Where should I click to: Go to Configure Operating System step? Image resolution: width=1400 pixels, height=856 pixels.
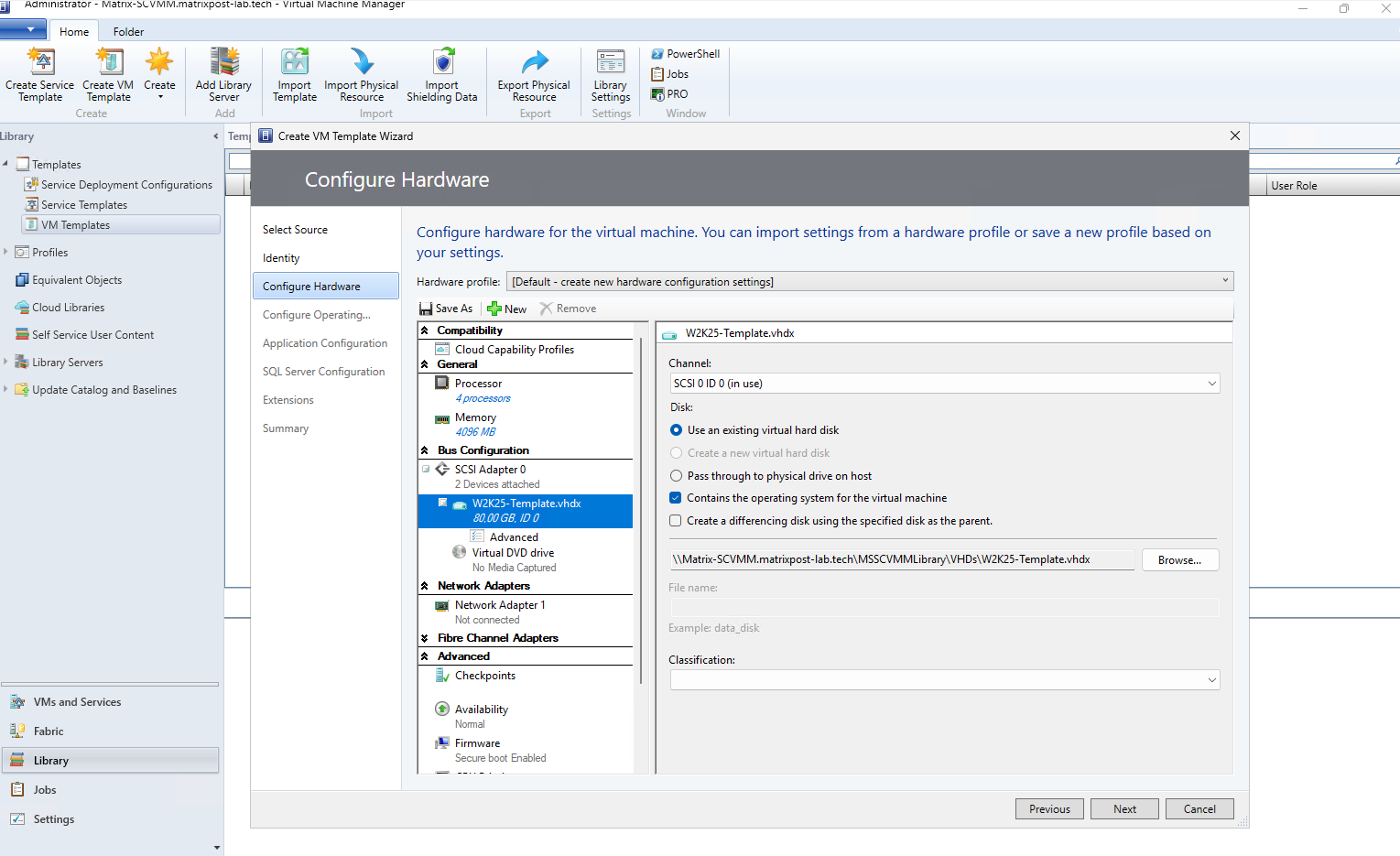317,315
